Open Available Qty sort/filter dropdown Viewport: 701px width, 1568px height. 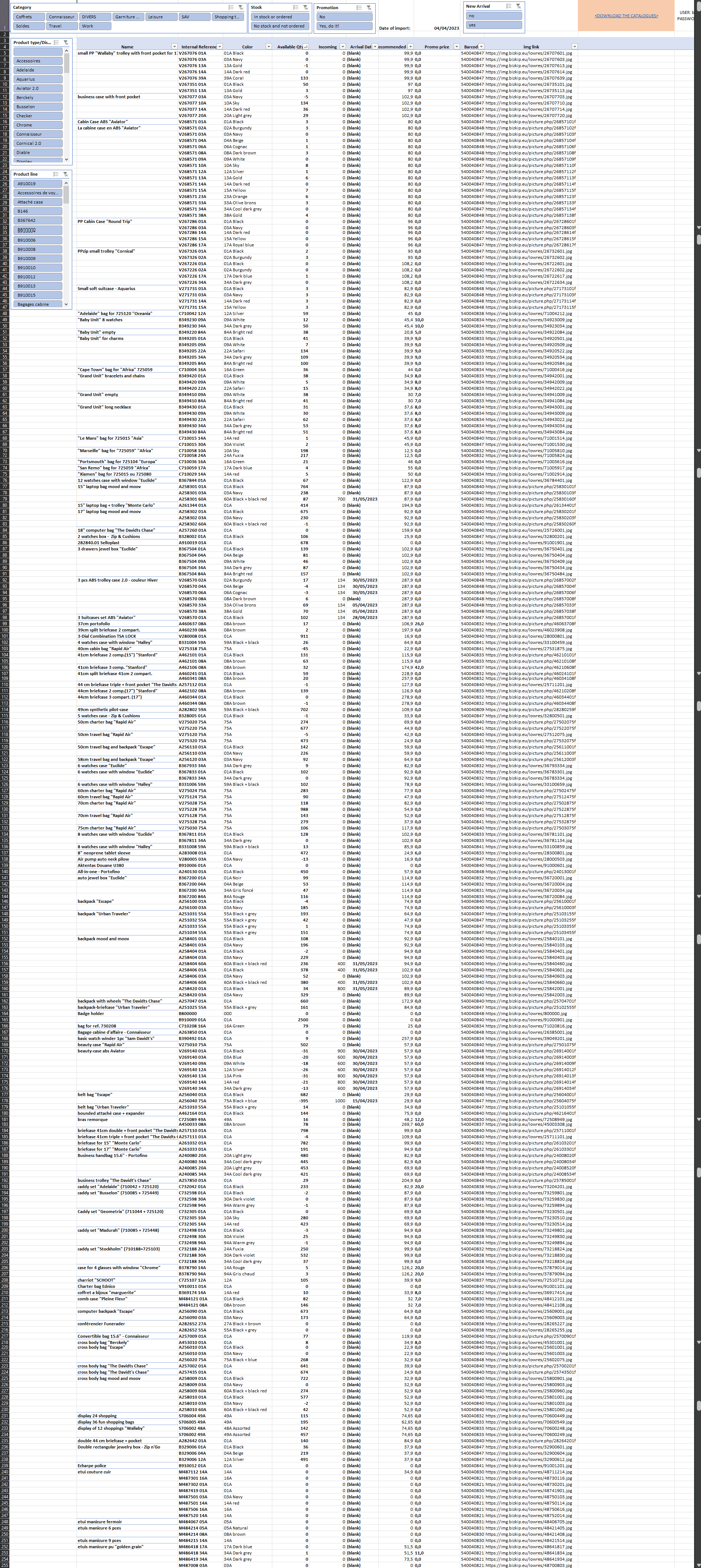point(306,46)
